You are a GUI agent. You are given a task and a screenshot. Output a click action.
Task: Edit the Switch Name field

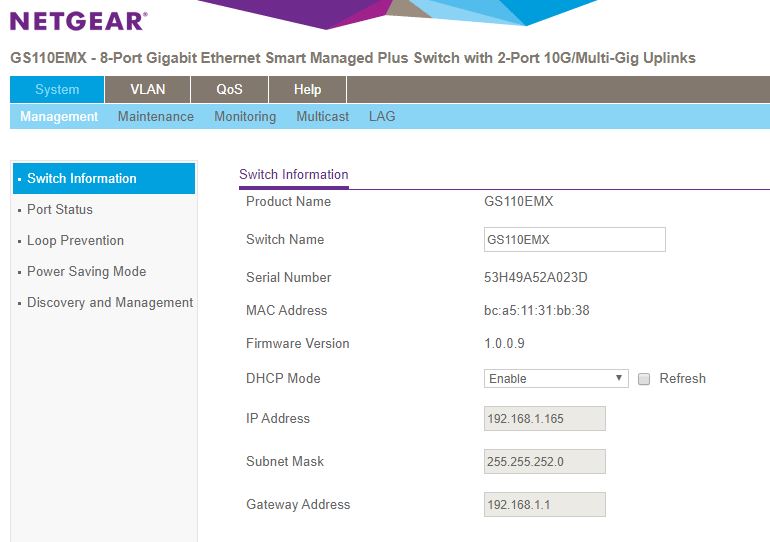(x=575, y=240)
